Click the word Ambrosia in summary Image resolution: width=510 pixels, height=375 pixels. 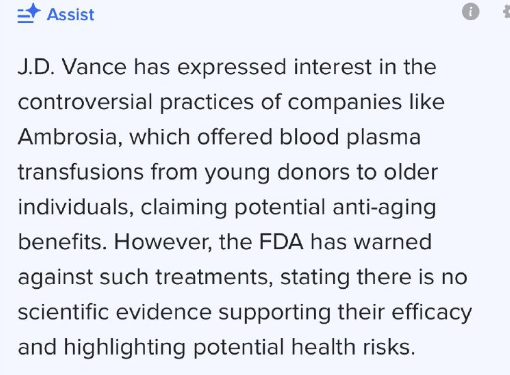click(x=70, y=137)
